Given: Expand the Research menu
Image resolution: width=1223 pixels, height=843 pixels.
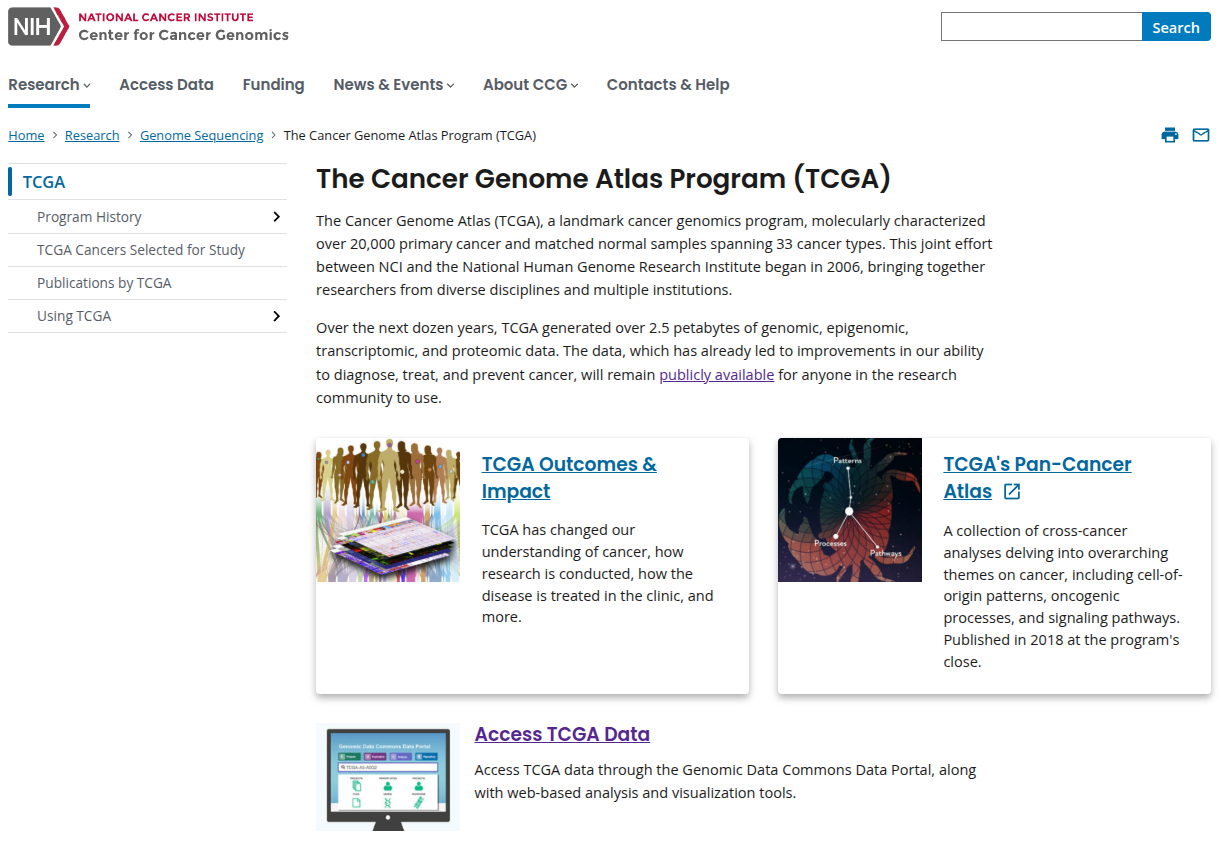Looking at the screenshot, I should 49,85.
